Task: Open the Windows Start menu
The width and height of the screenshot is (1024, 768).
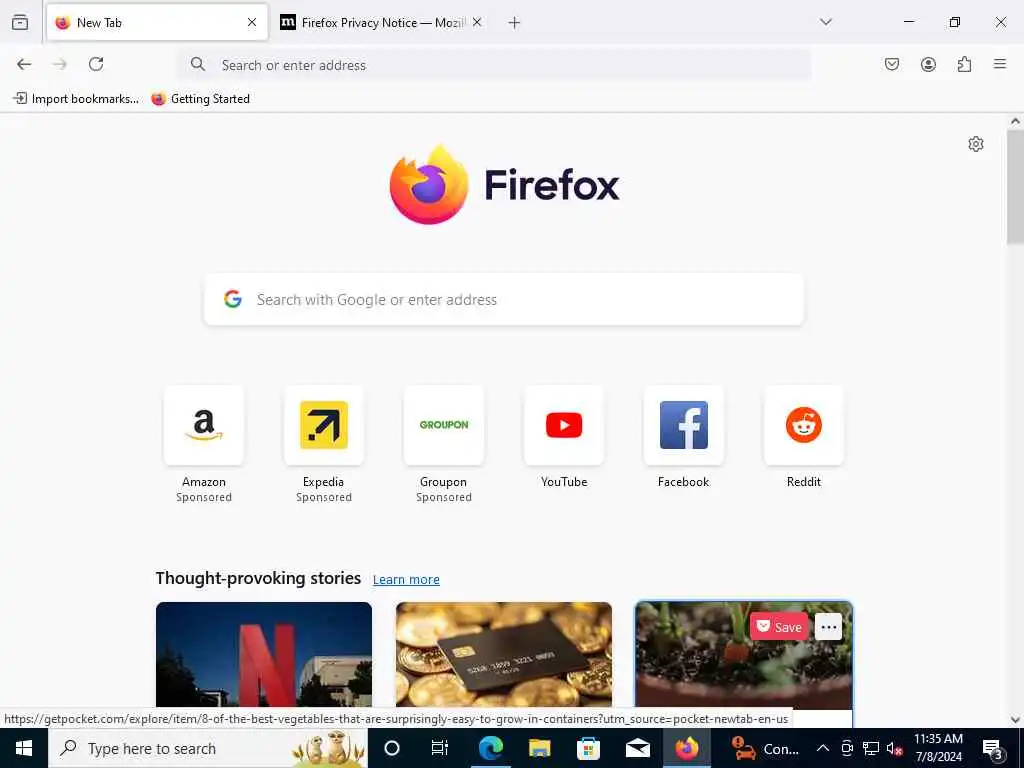Action: [24, 748]
